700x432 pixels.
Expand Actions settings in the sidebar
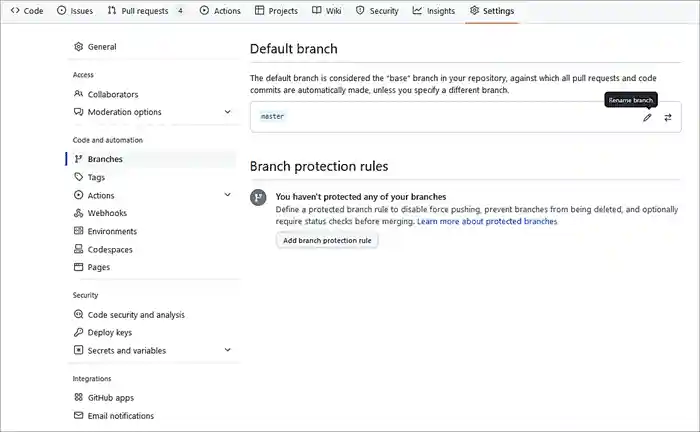228,195
